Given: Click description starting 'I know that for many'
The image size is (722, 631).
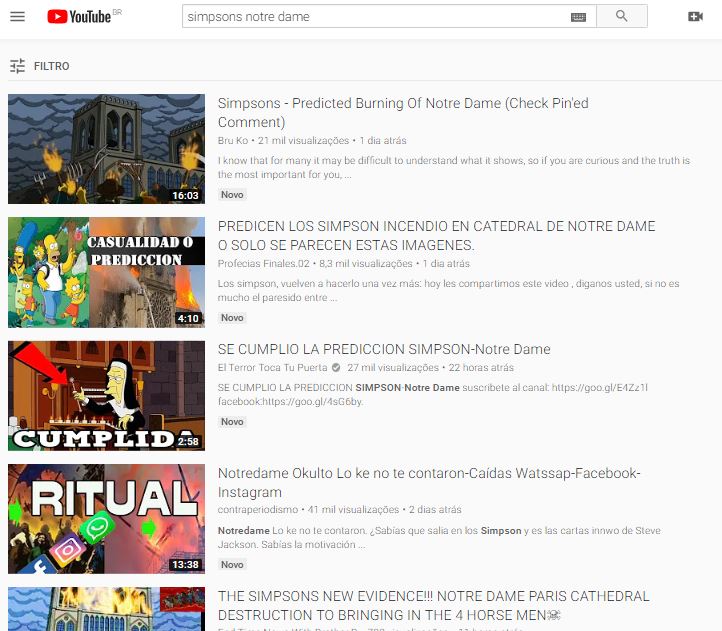Looking at the screenshot, I should point(454,167).
